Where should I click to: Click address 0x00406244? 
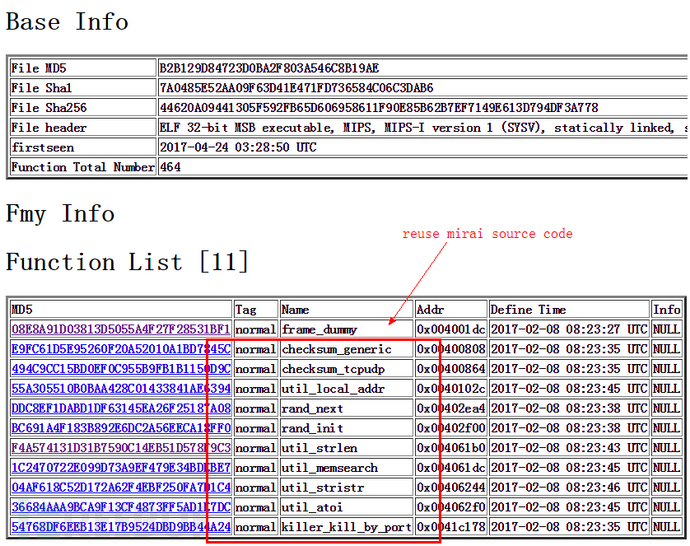pos(451,487)
